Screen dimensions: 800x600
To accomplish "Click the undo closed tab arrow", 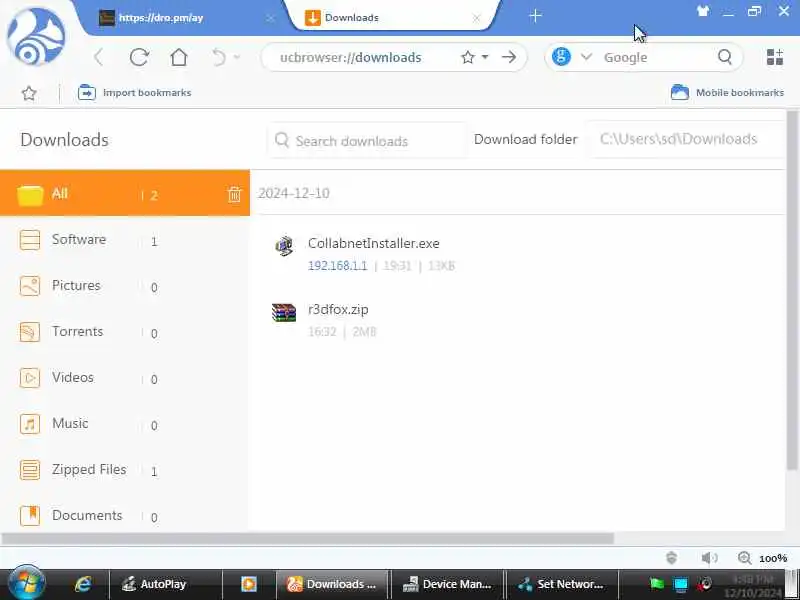I will pyautogui.click(x=219, y=57).
